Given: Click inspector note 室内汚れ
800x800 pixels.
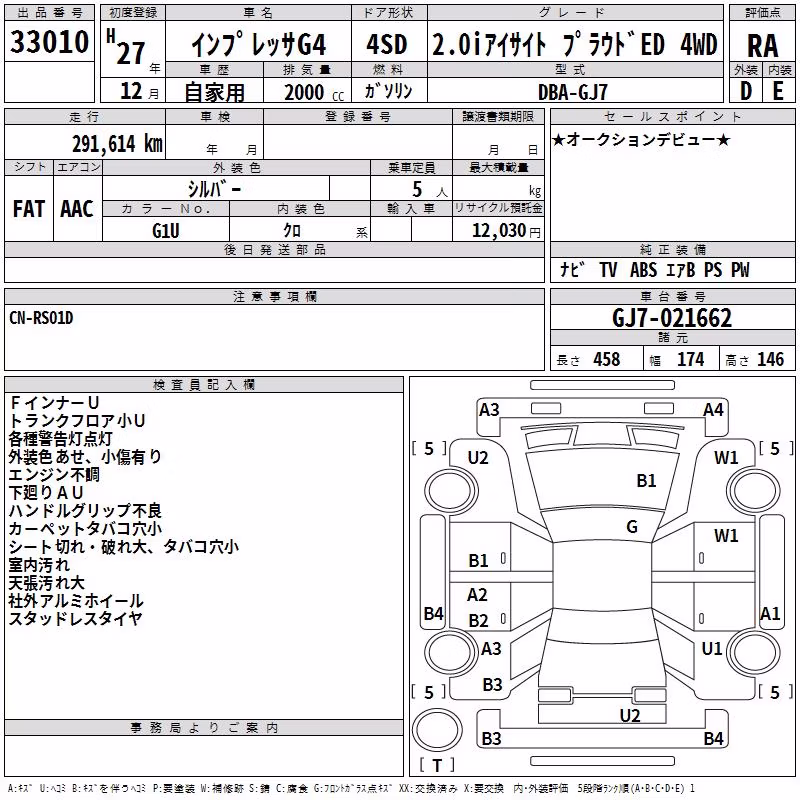Looking at the screenshot, I should 39,565.
